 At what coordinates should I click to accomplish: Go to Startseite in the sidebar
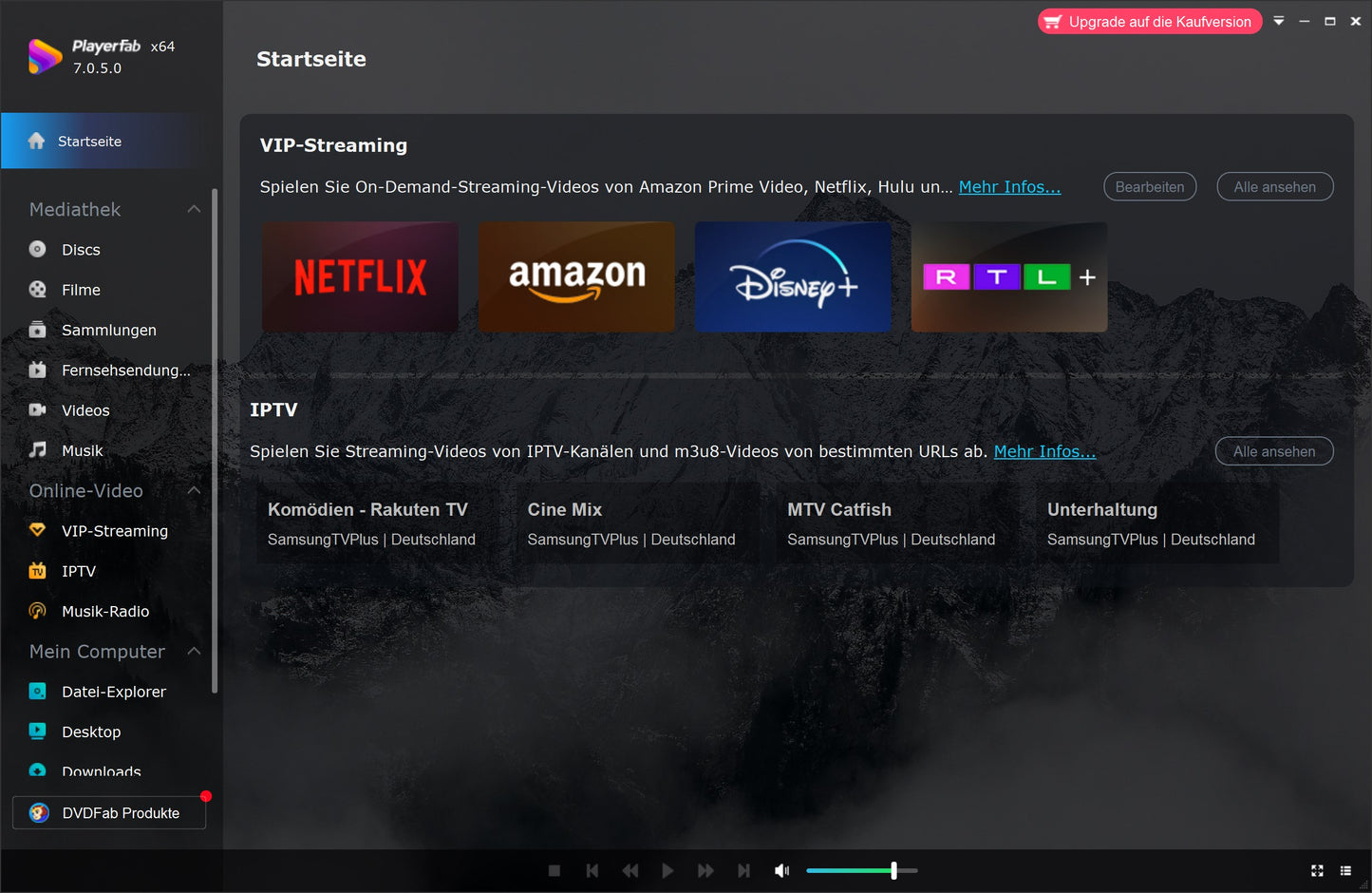coord(89,142)
